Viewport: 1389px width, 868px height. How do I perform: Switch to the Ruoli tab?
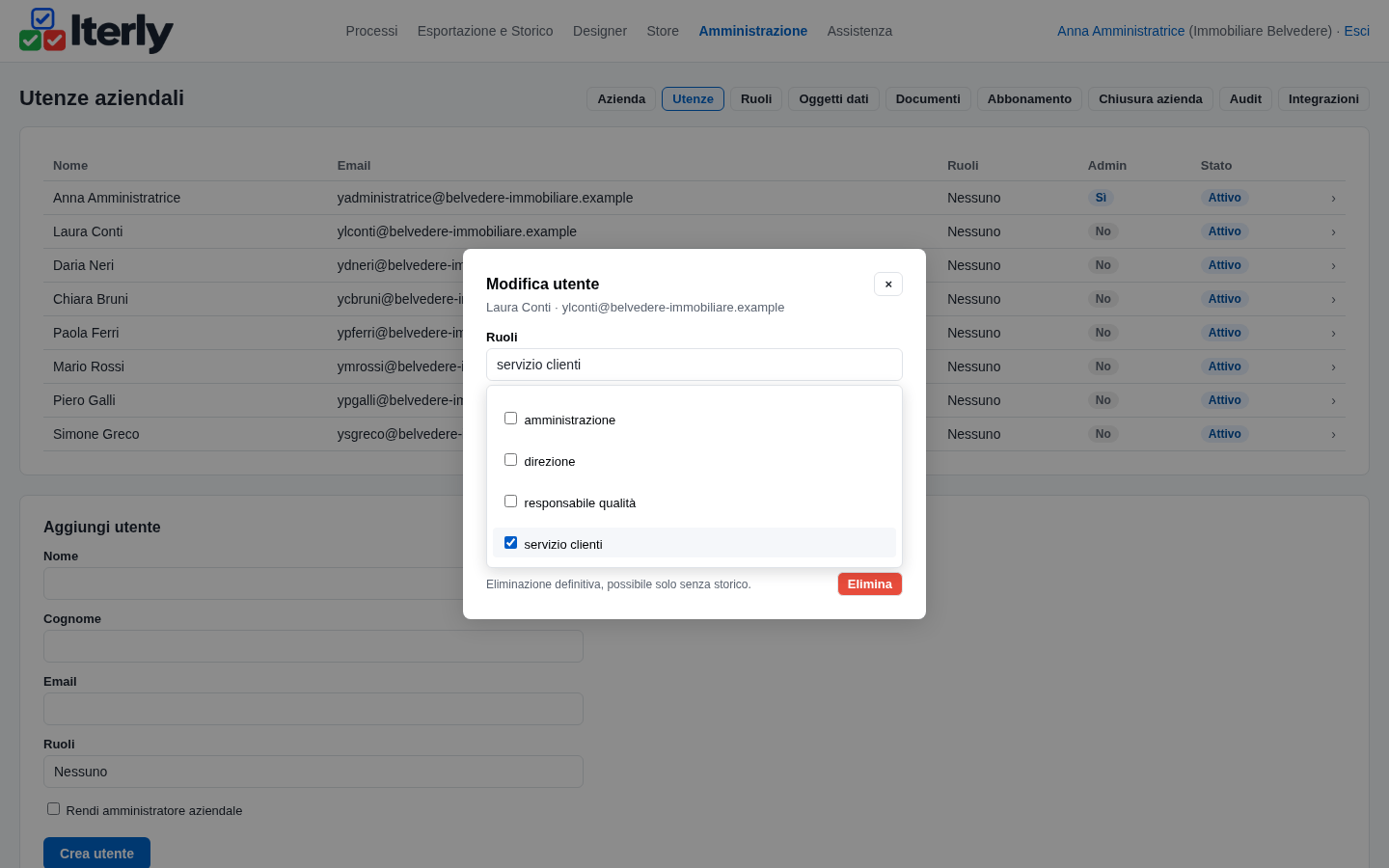756,99
